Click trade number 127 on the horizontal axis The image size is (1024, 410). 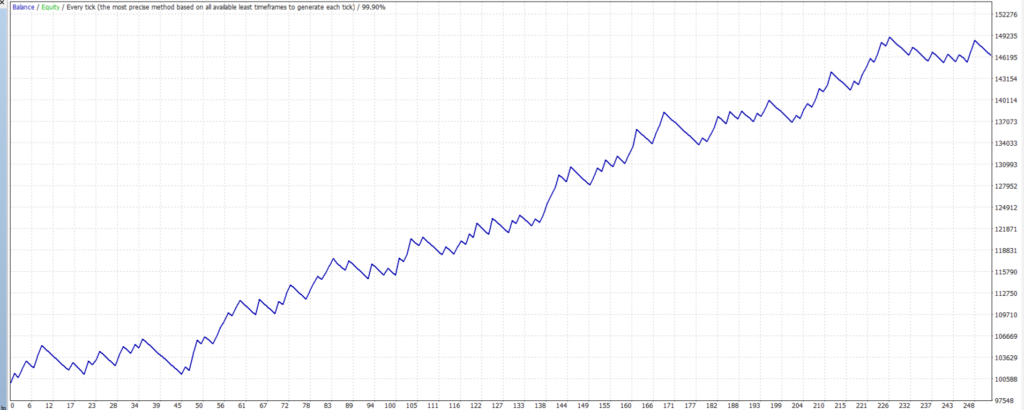(497, 405)
